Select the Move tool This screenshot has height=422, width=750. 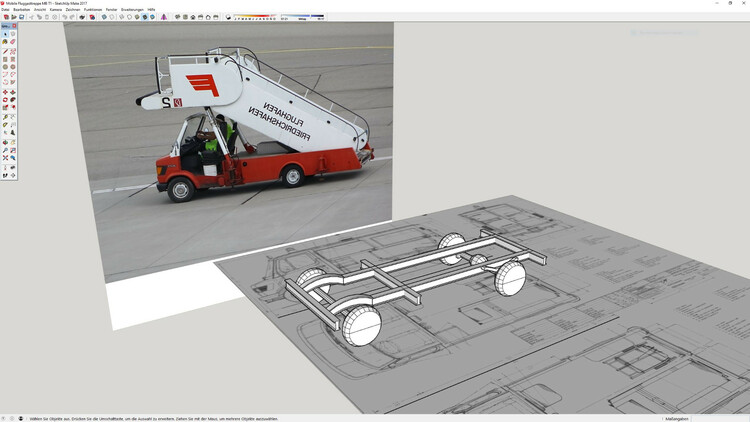[x=5, y=92]
